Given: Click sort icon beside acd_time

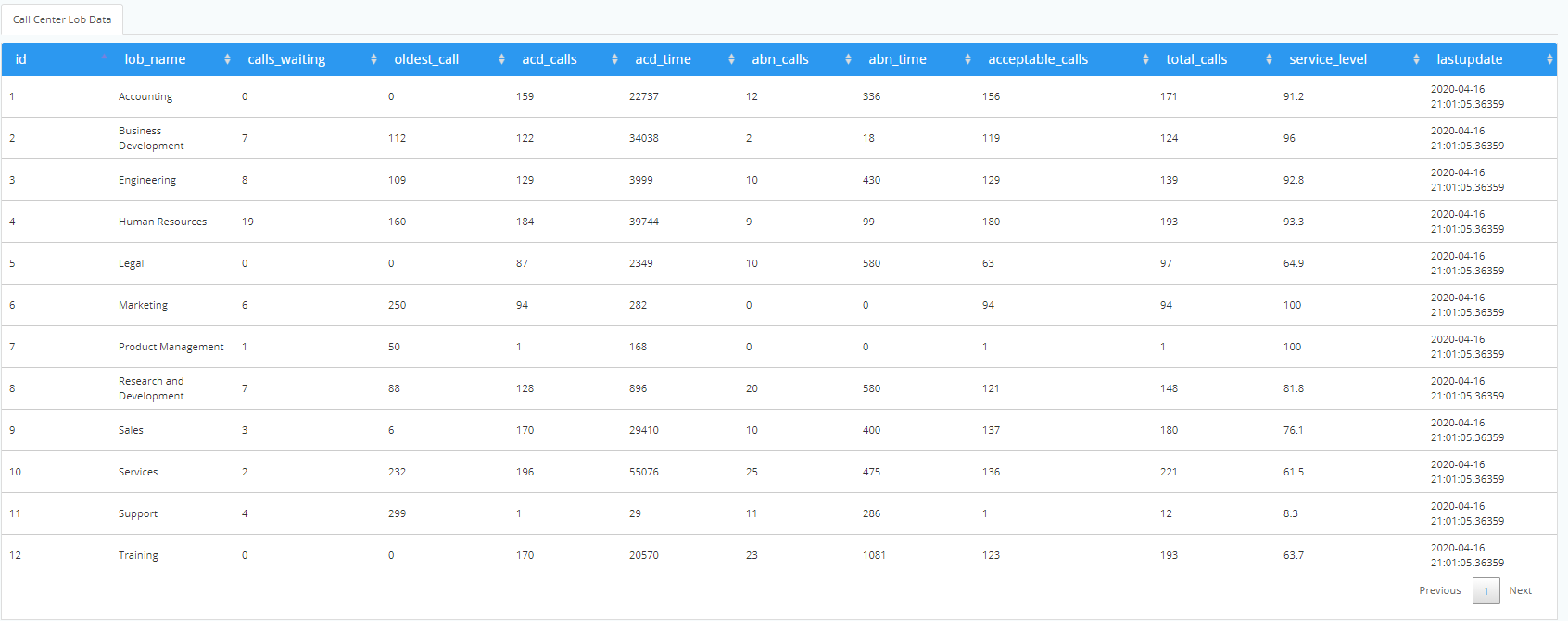Looking at the screenshot, I should click(x=731, y=59).
